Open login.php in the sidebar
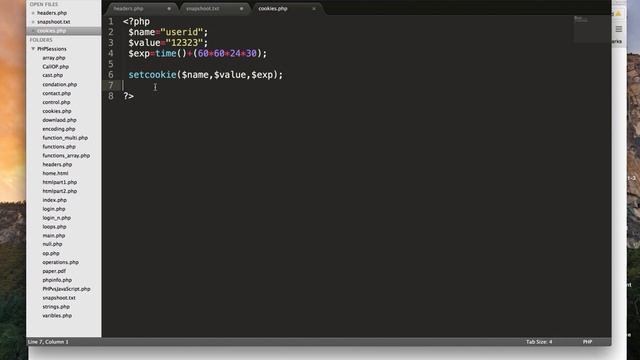The width and height of the screenshot is (640, 360). [x=54, y=209]
